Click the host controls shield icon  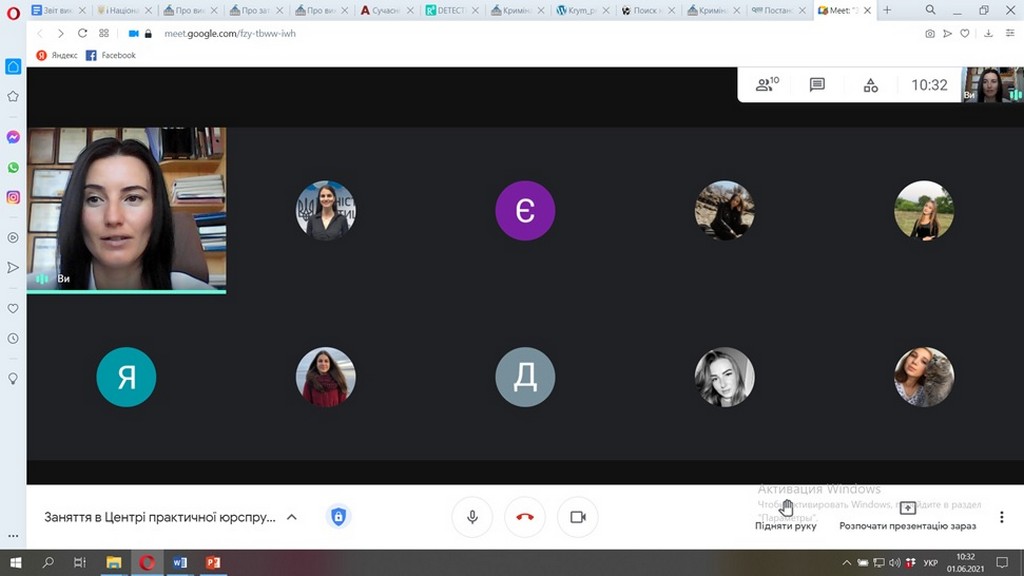pyautogui.click(x=339, y=517)
